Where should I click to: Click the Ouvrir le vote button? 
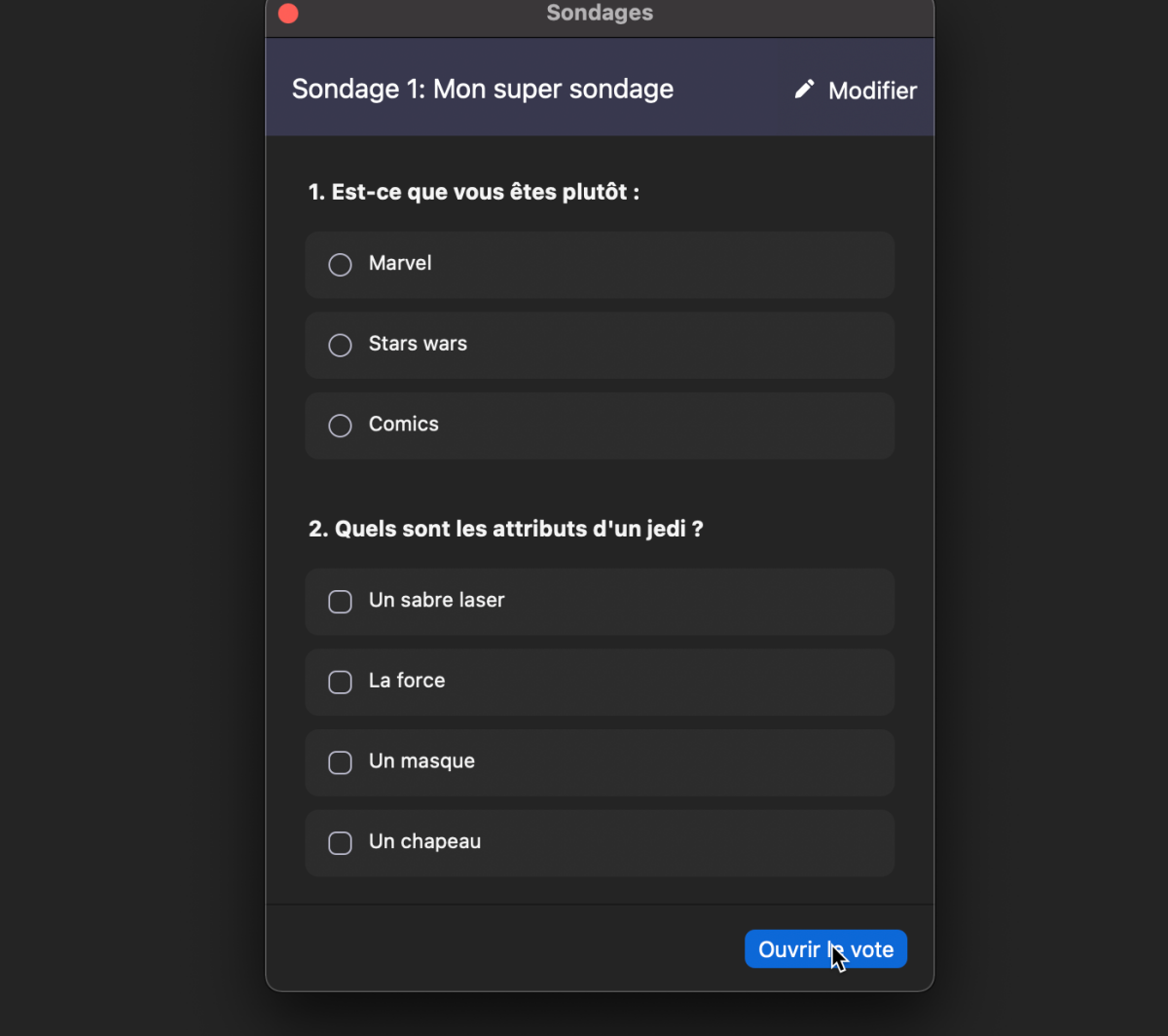(x=825, y=949)
